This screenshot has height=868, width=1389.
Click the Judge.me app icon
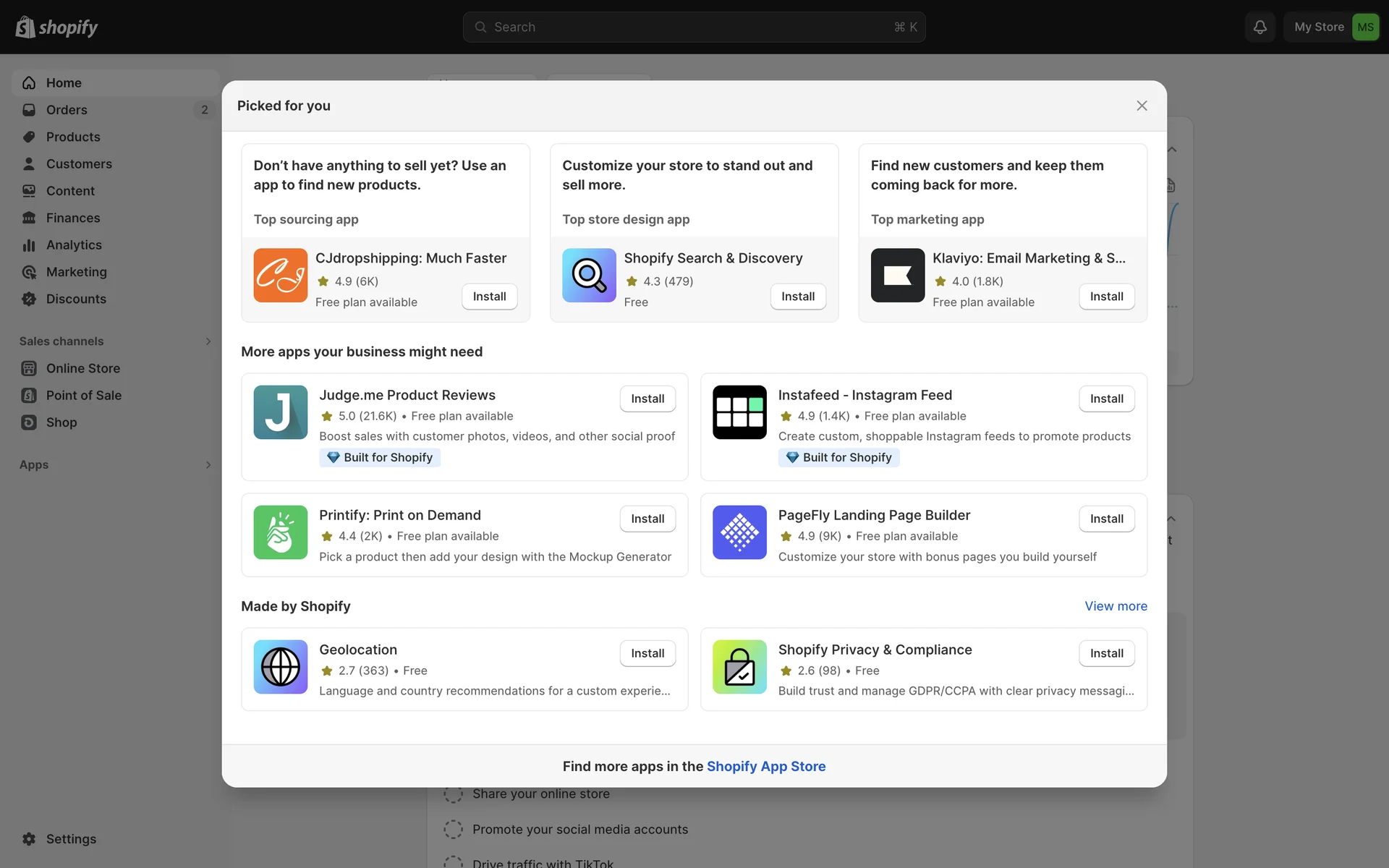click(x=280, y=412)
